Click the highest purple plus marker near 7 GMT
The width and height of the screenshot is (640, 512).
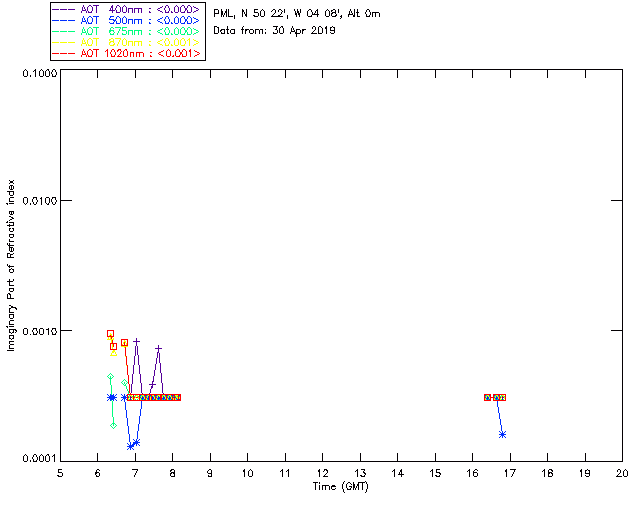[137, 341]
